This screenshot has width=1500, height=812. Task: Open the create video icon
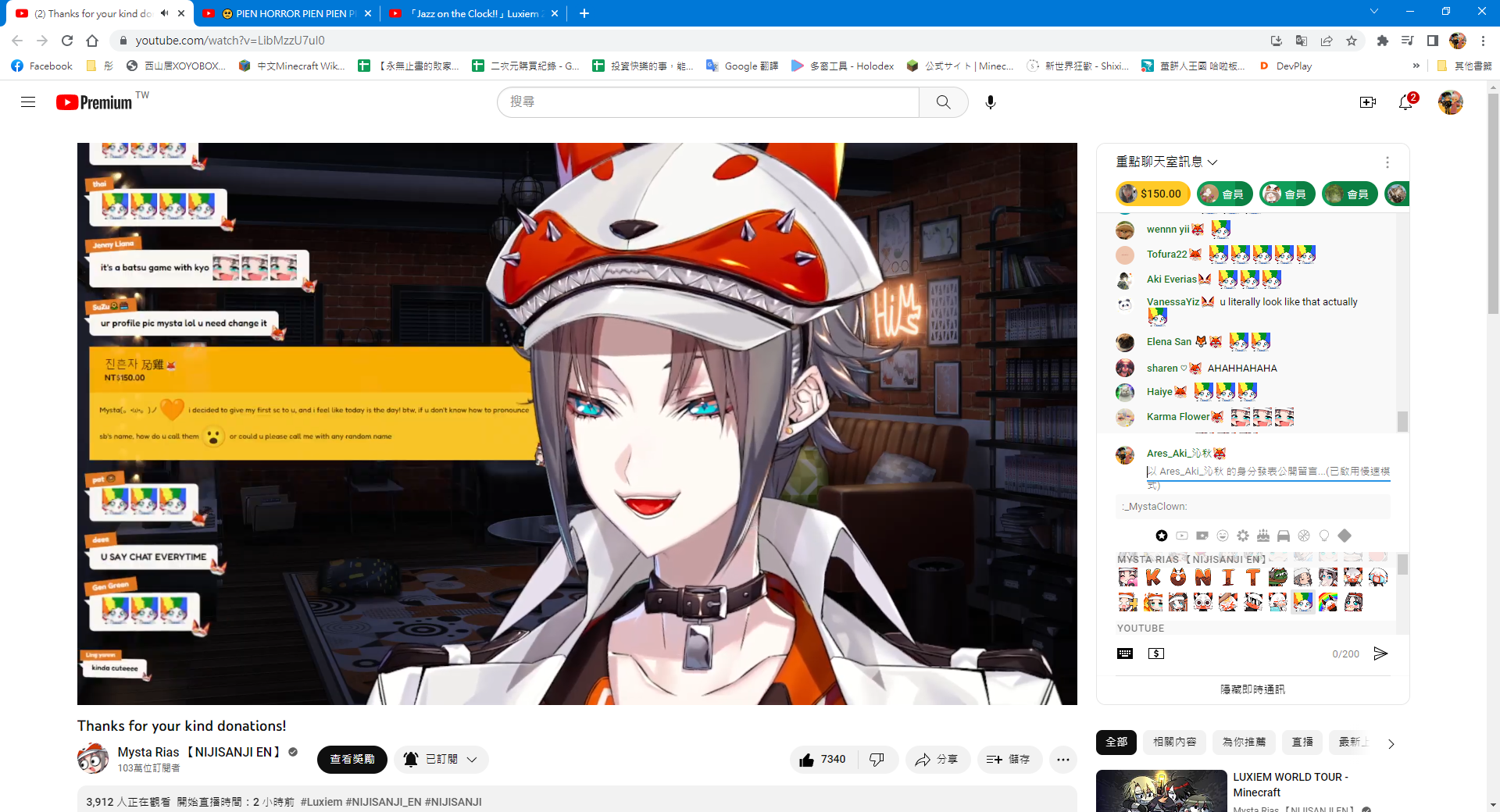tap(1368, 102)
